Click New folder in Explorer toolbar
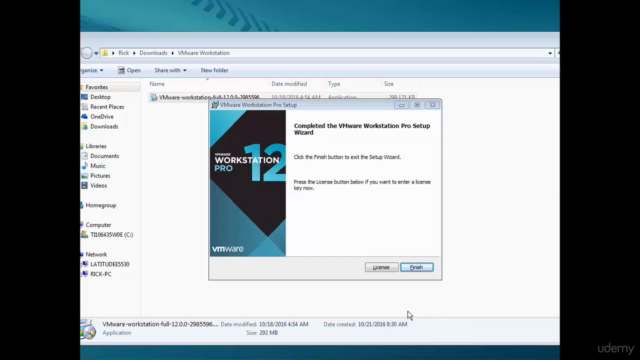 tap(214, 70)
